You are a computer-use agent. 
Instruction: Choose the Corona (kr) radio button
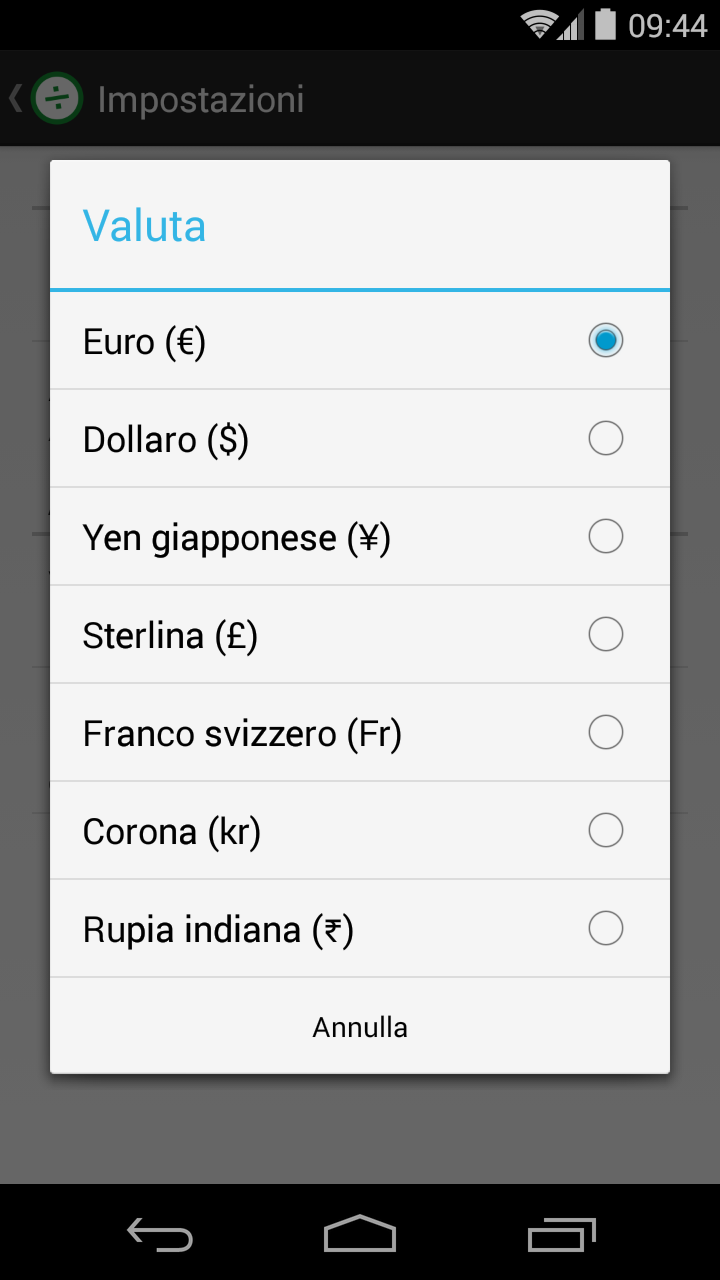pyautogui.click(x=606, y=830)
